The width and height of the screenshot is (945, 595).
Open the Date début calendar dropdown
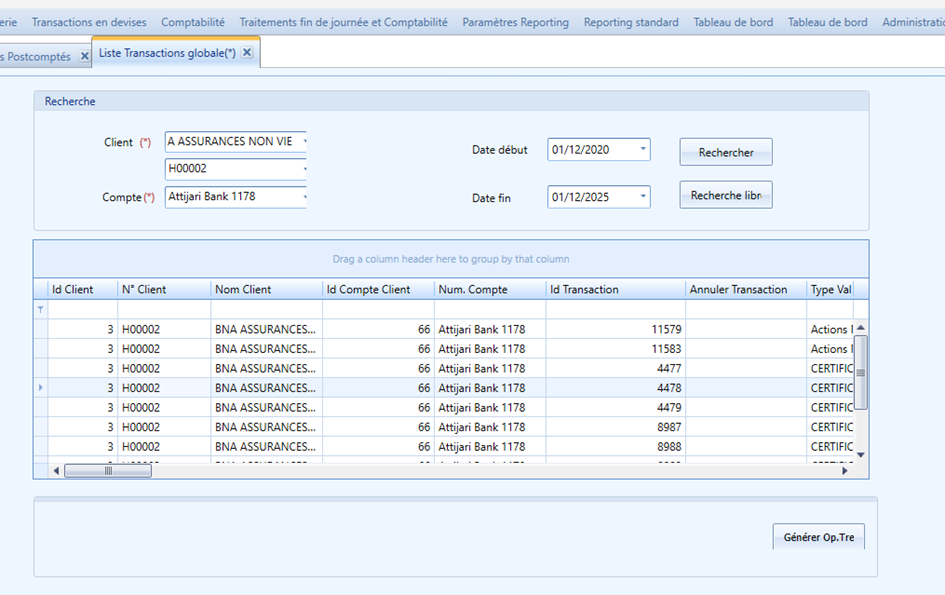(642, 149)
